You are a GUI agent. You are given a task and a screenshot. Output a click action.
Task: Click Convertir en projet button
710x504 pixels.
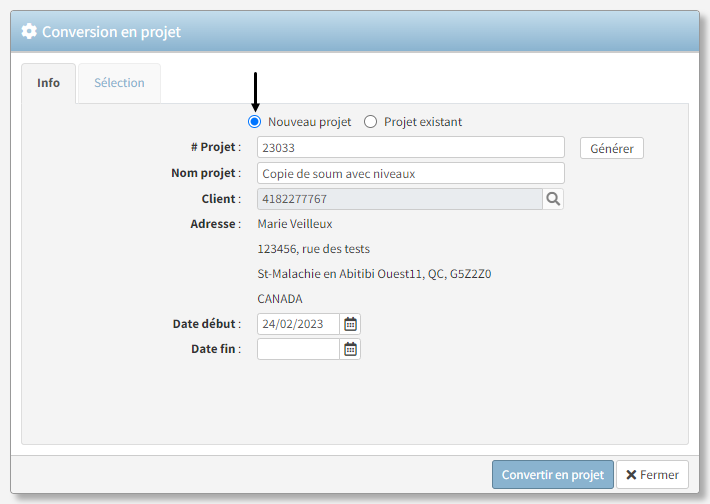[x=553, y=475]
